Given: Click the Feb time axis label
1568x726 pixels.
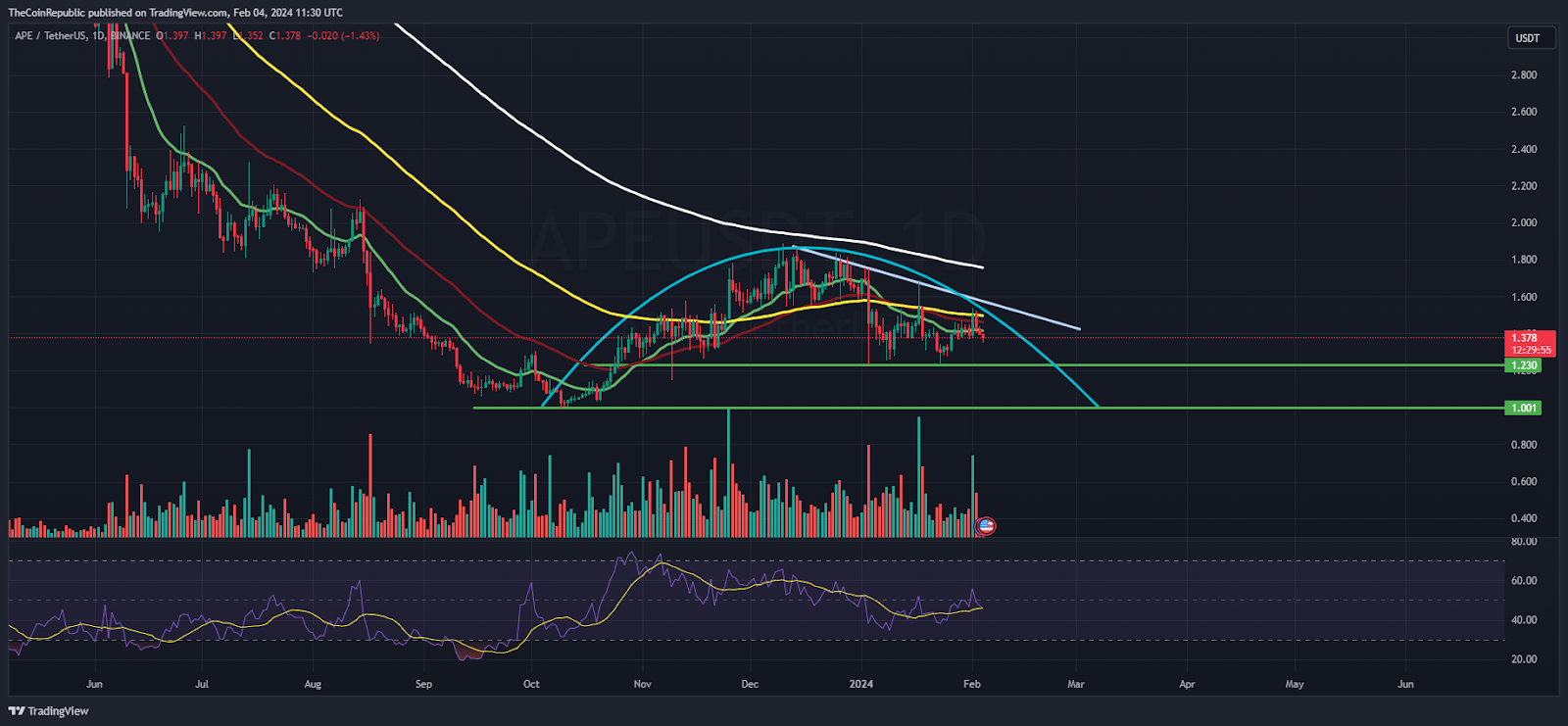Looking at the screenshot, I should coord(972,684).
